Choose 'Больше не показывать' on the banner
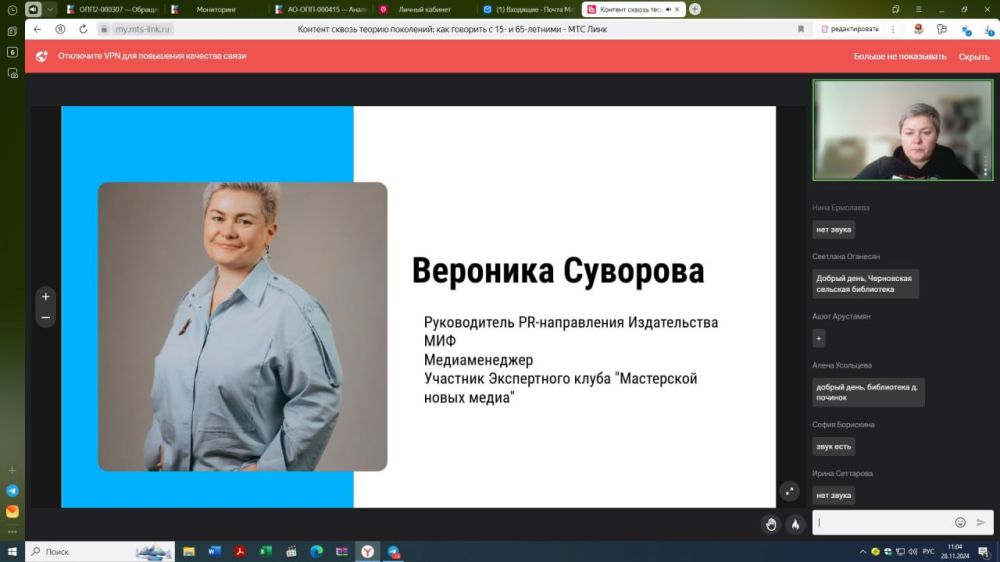 [899, 56]
